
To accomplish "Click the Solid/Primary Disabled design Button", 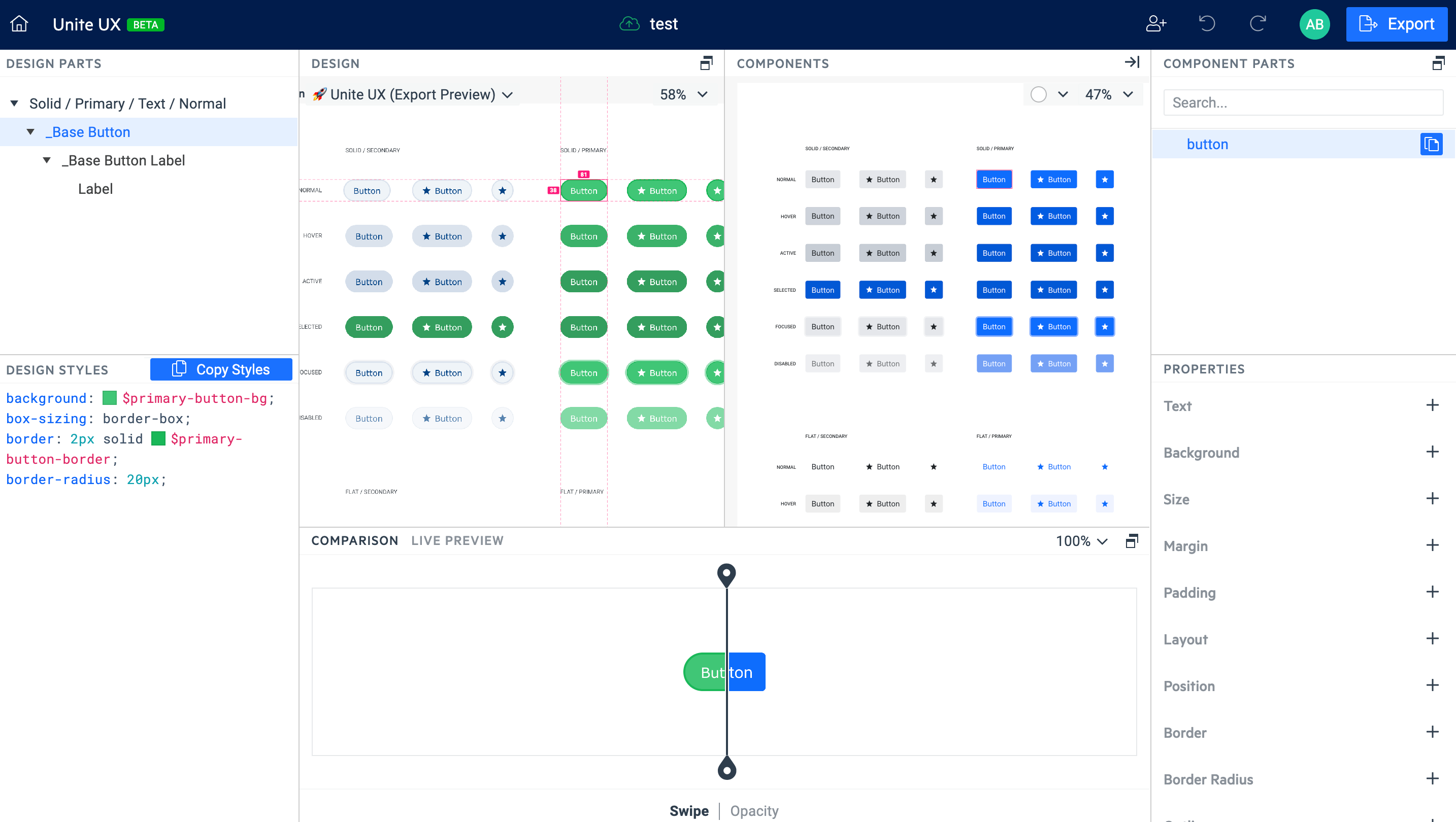I will click(584, 418).
